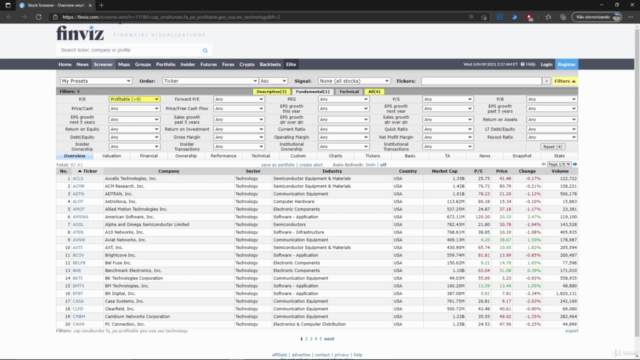Click the Register button

pos(566,64)
